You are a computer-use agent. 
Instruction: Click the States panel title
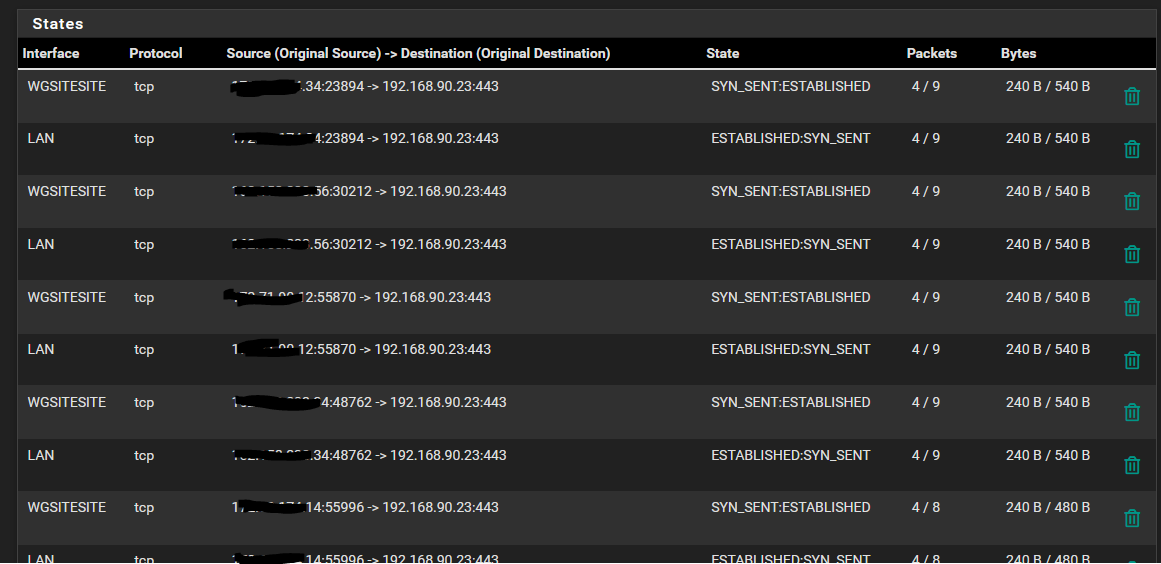[58, 23]
